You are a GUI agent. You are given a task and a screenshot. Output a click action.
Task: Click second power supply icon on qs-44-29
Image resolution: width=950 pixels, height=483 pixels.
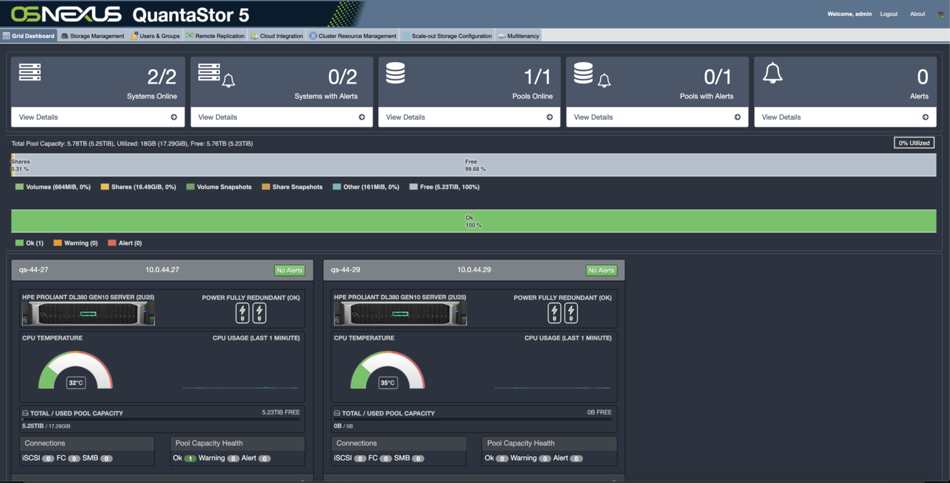coord(571,313)
